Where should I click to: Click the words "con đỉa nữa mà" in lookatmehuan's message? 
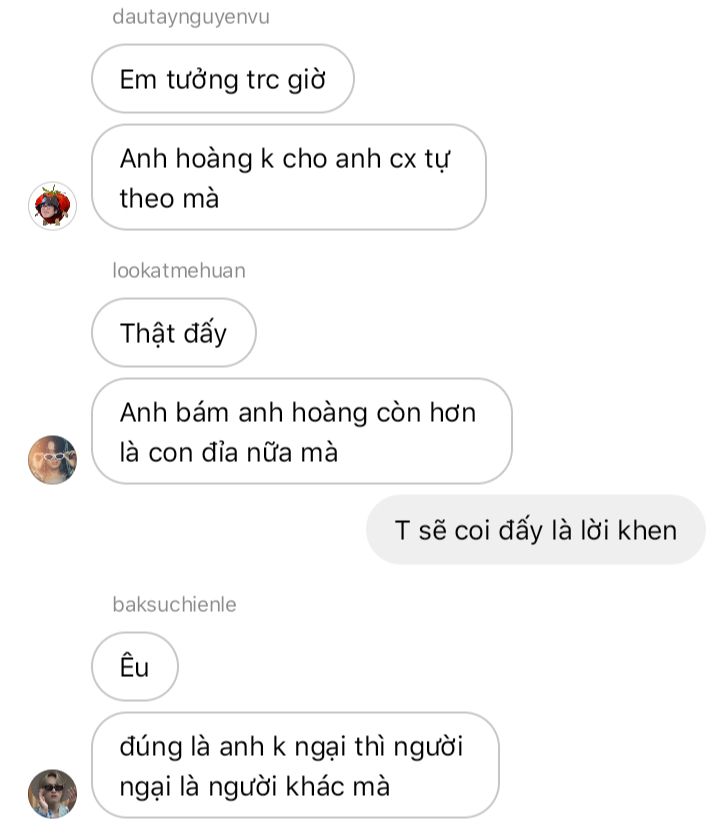[243, 453]
